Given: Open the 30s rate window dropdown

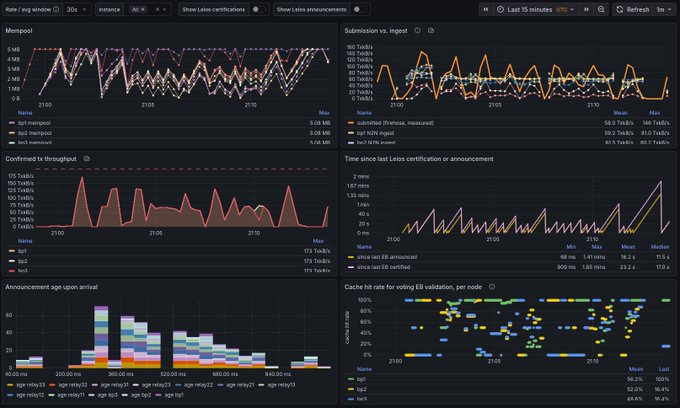Looking at the screenshot, I should [x=76, y=9].
